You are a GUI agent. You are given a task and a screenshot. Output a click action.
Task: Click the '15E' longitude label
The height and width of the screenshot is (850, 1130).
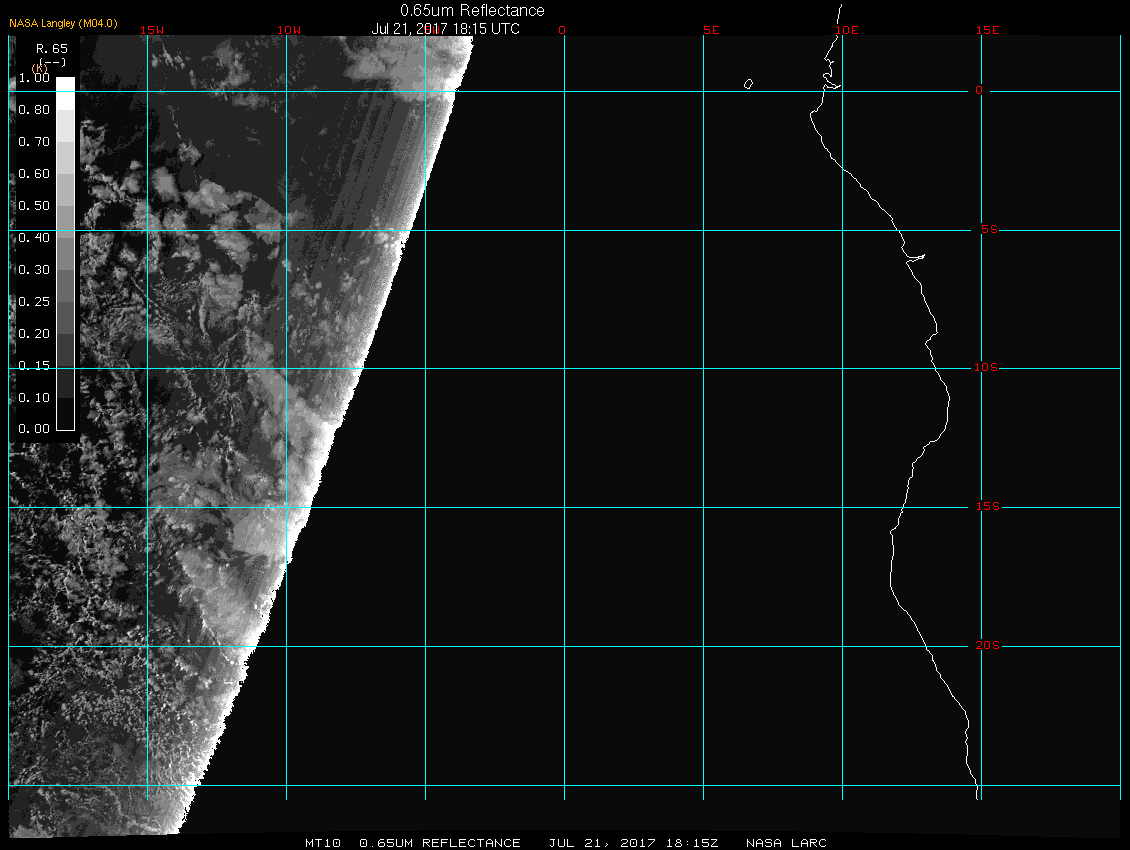[x=987, y=30]
